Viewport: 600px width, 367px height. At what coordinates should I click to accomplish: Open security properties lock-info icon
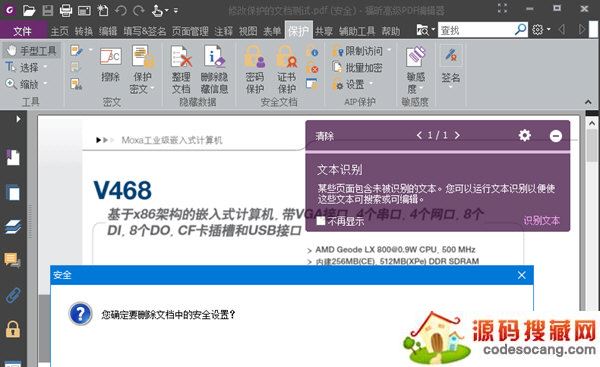pos(312,52)
